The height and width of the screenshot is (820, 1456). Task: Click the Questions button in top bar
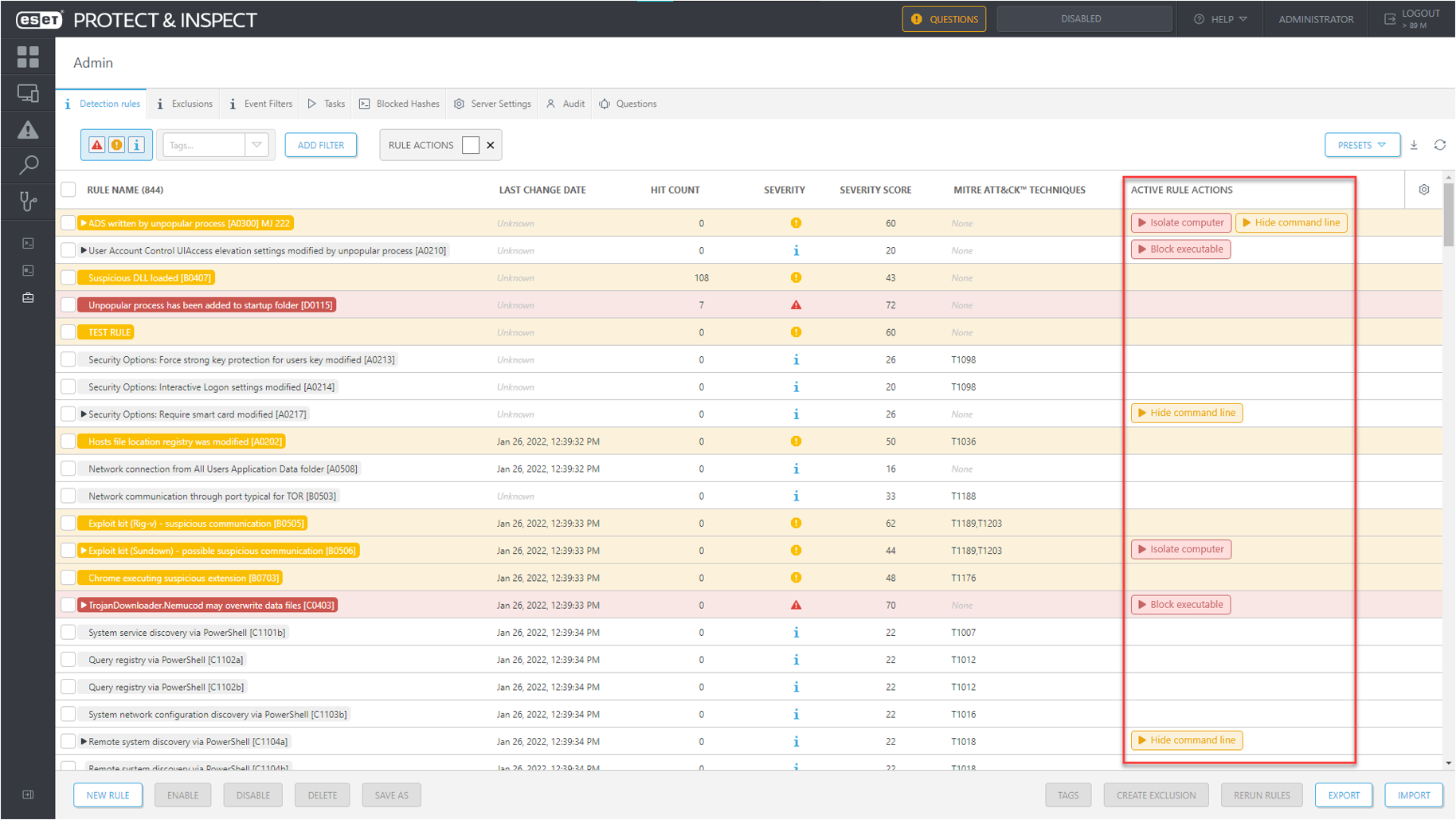pos(944,19)
